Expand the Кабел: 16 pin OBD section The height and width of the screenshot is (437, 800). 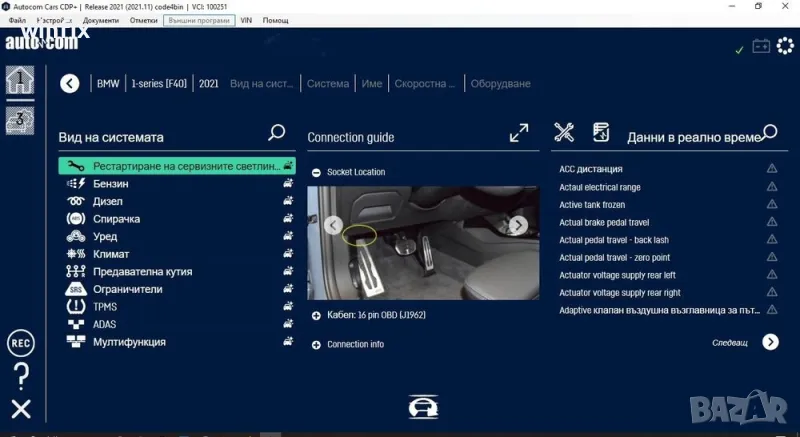(x=316, y=317)
